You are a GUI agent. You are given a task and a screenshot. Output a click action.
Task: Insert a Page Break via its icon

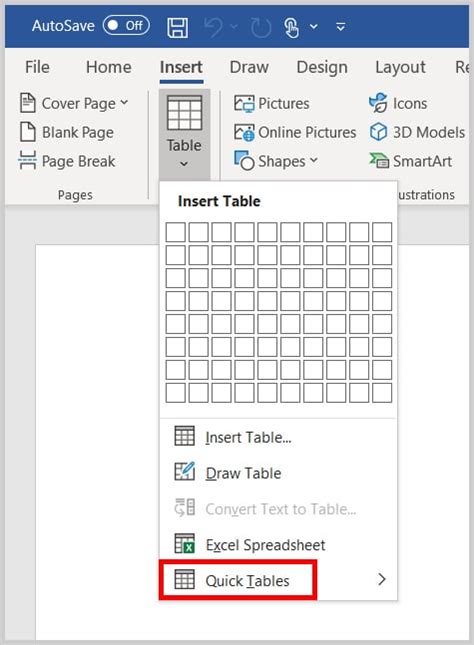point(27,160)
